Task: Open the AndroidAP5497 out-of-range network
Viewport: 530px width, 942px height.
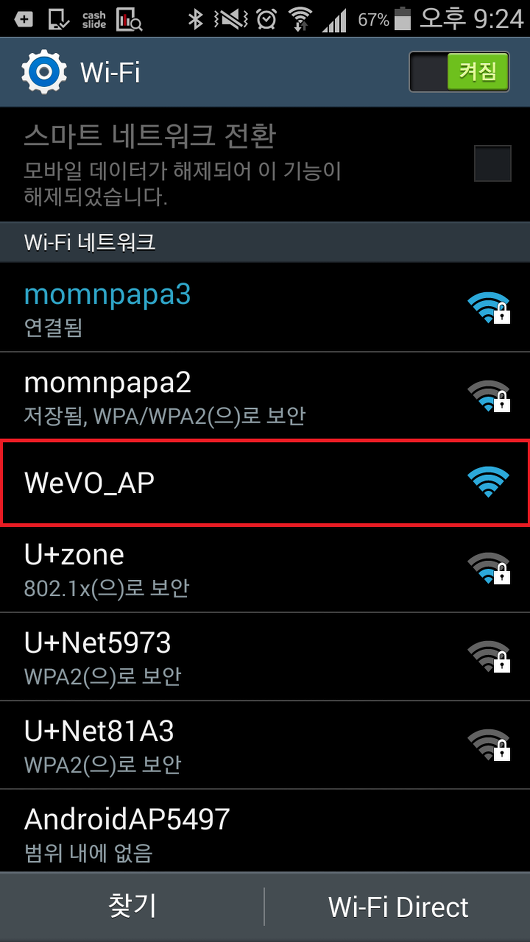Action: 265,831
